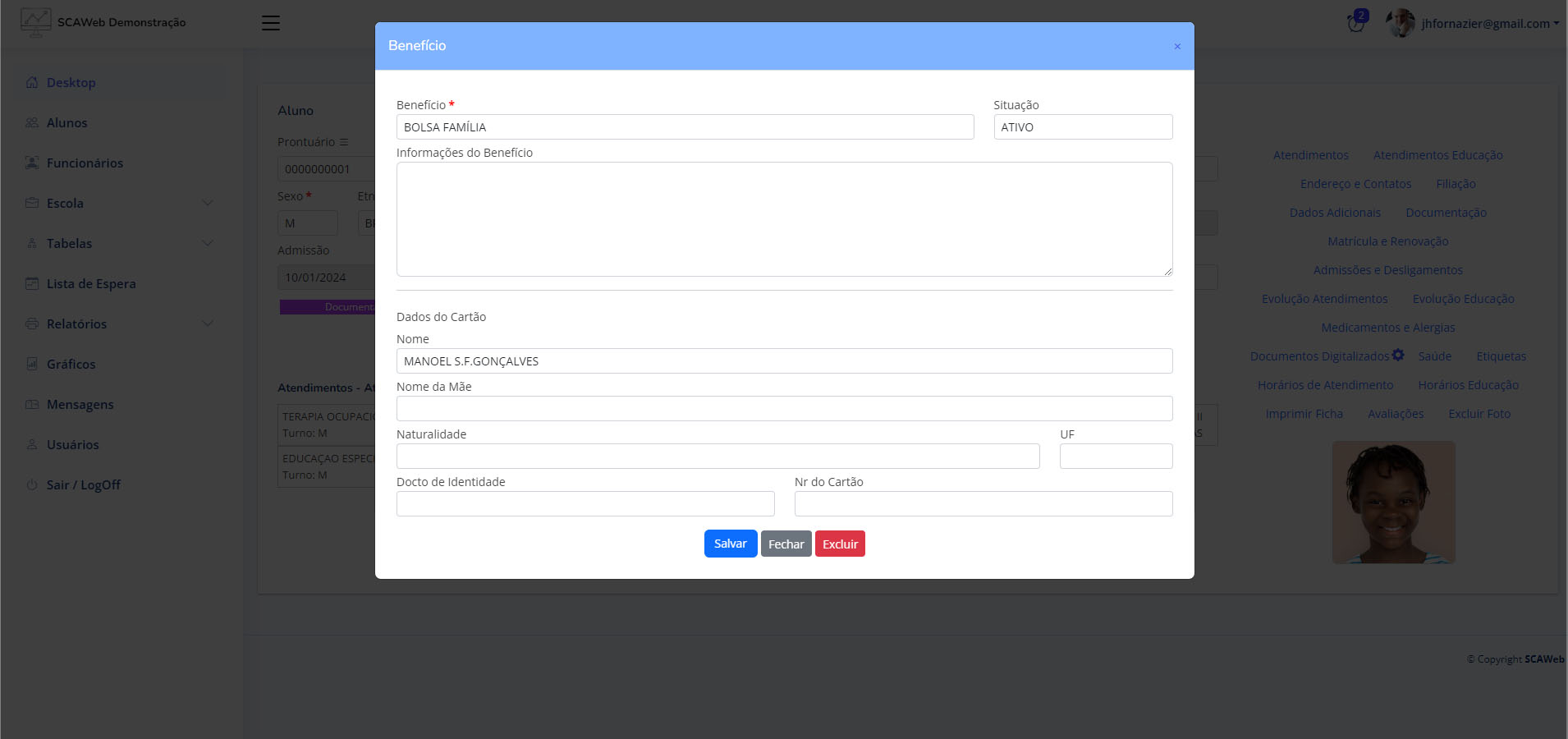
Task: Expand the Escola submenu chevron
Action: [x=208, y=203]
